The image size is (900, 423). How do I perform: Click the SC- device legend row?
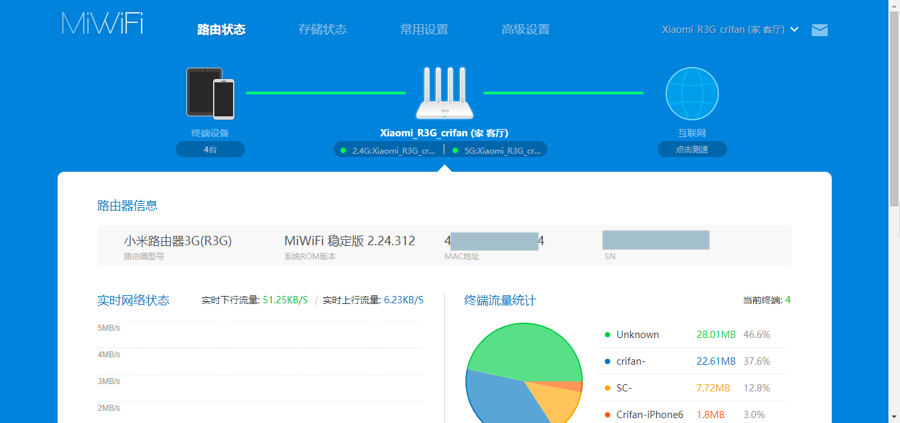click(691, 388)
